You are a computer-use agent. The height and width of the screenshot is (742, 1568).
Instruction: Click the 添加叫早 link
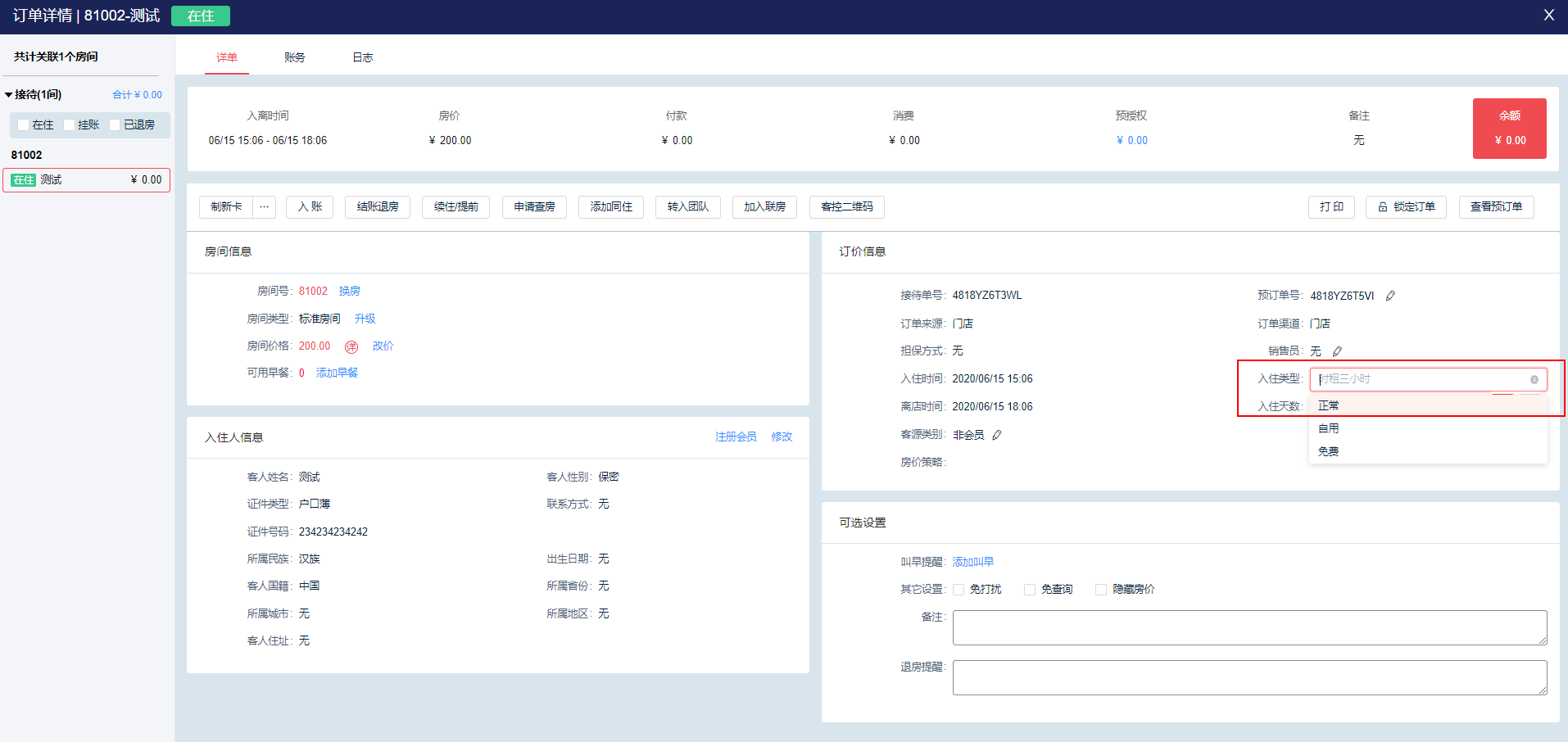click(x=973, y=563)
